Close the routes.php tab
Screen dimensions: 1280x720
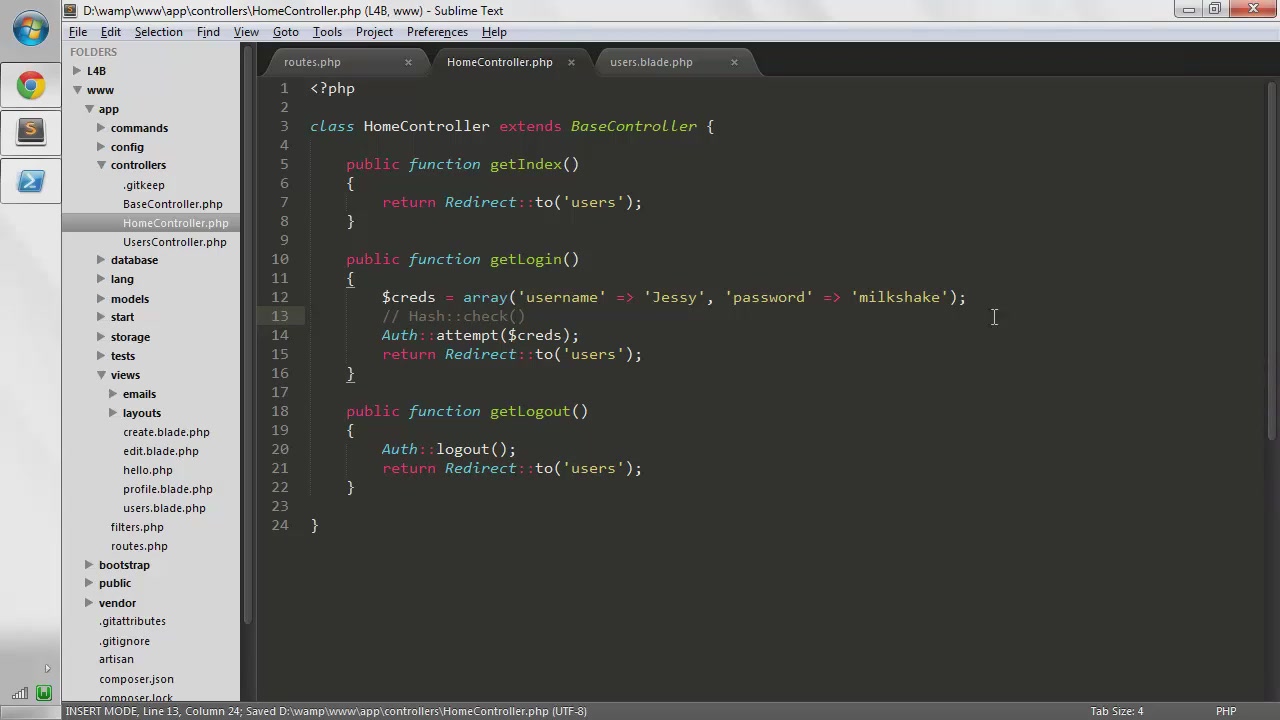(408, 62)
